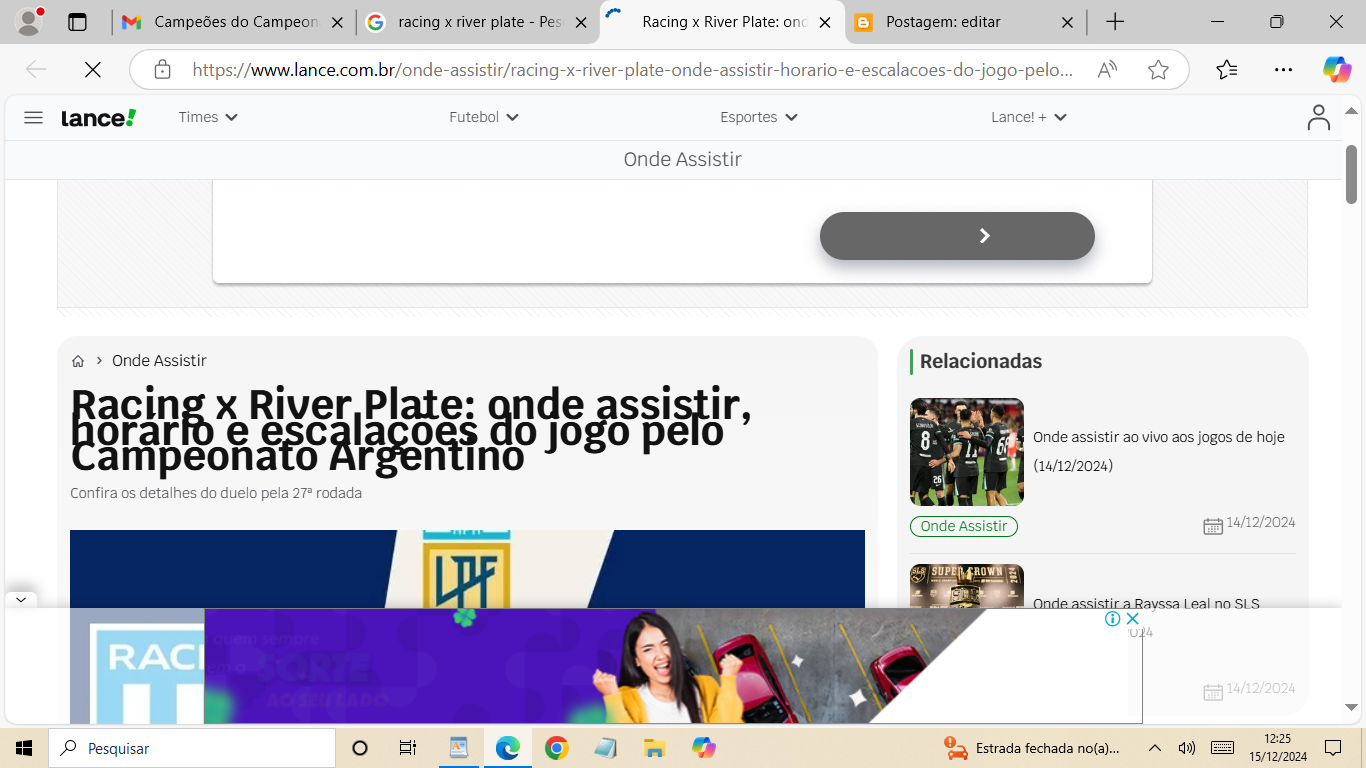Open the notifications center icon

[1333, 748]
